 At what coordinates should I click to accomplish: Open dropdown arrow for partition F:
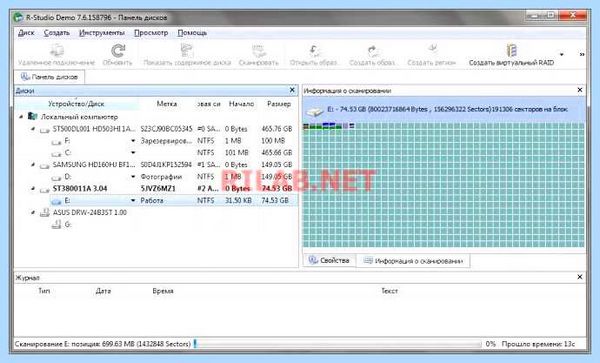click(x=133, y=141)
